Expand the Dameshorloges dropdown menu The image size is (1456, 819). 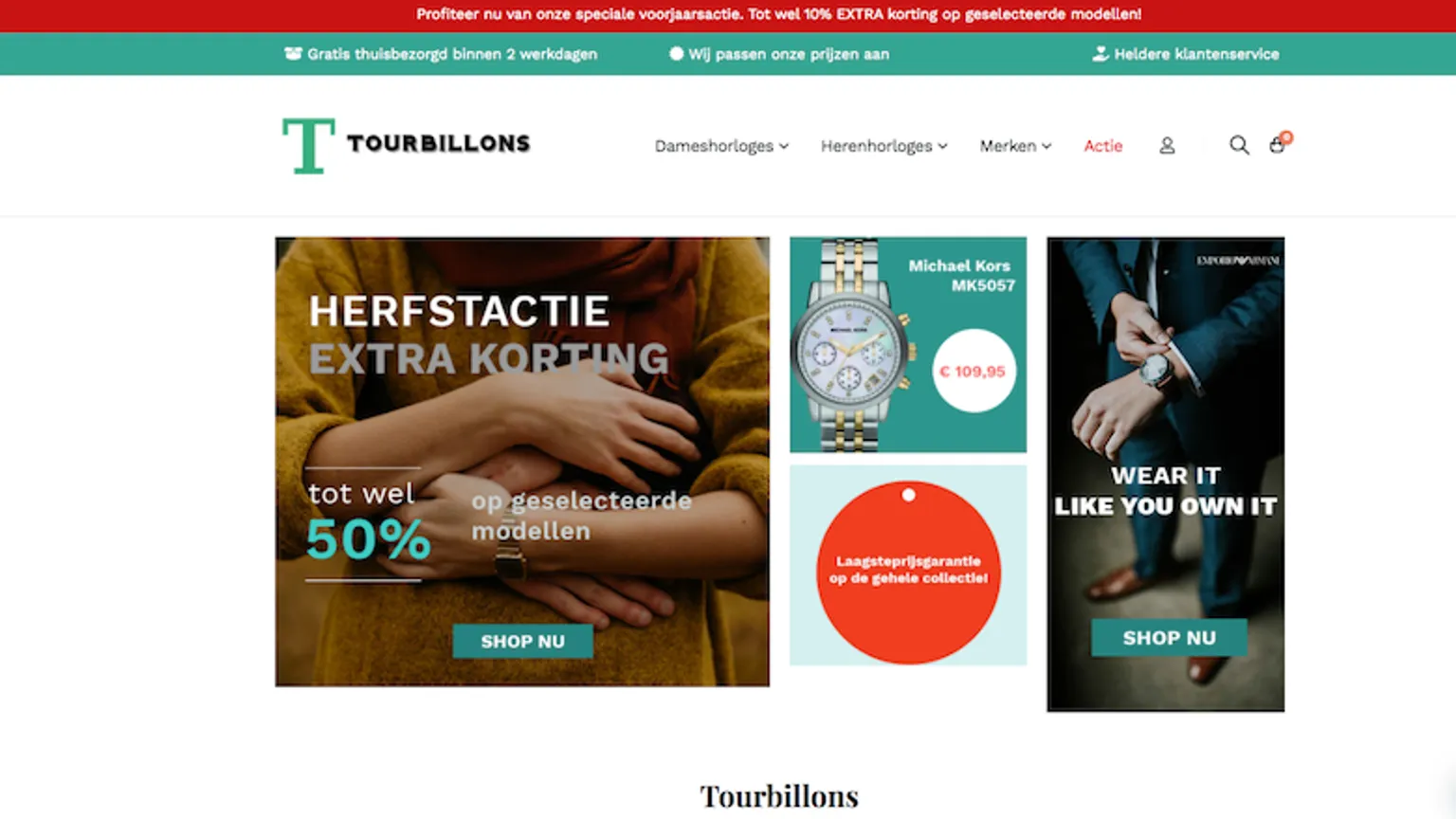(721, 146)
